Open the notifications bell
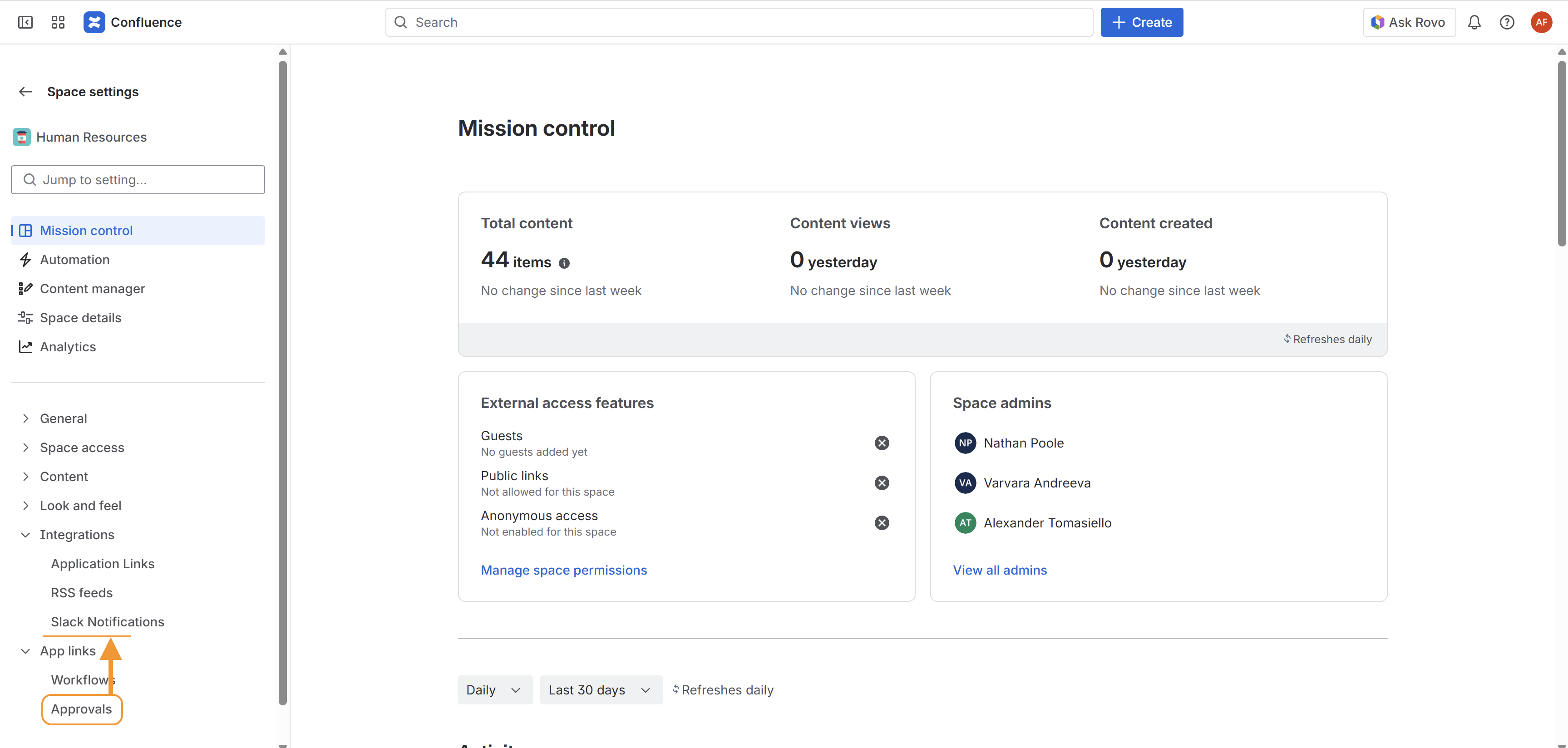Image resolution: width=1568 pixels, height=748 pixels. [1474, 23]
